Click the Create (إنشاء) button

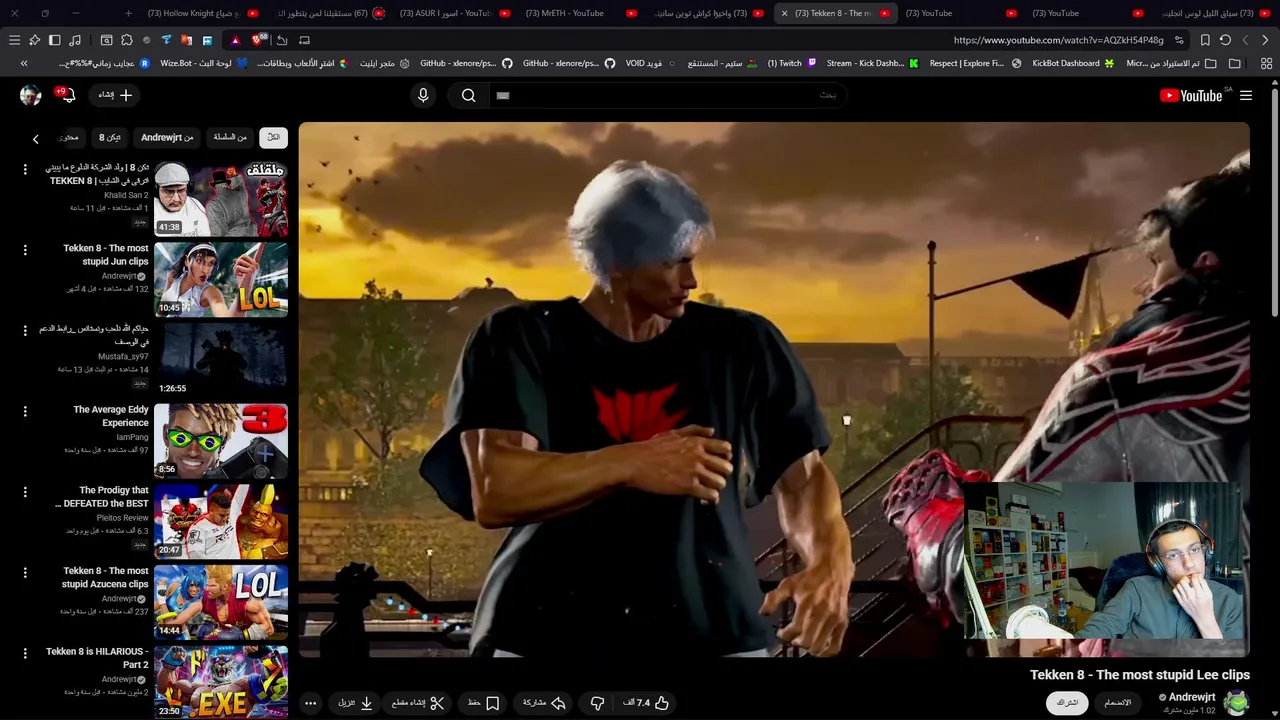(116, 95)
